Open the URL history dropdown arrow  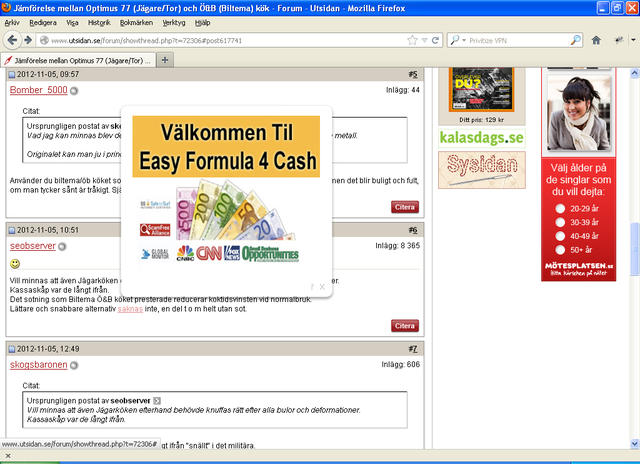pos(424,40)
